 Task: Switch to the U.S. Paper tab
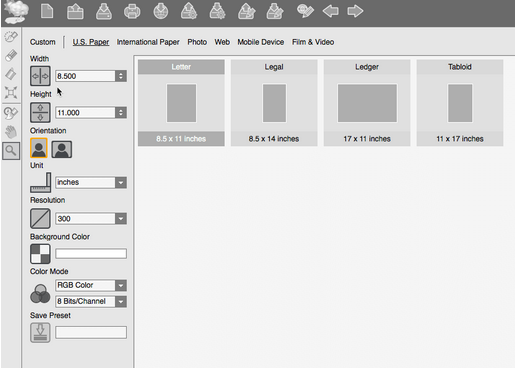(x=91, y=42)
